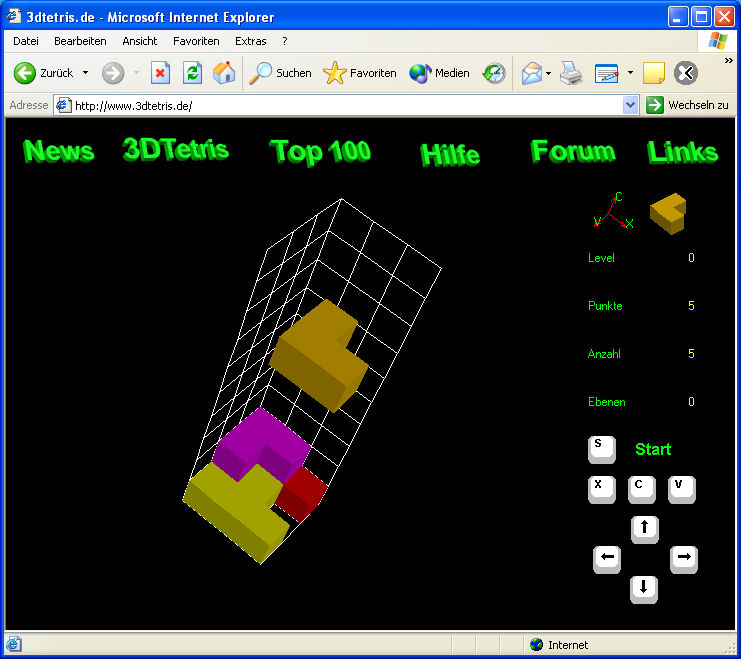Open the History clock icon
Viewport: 741px width, 659px height.
494,73
